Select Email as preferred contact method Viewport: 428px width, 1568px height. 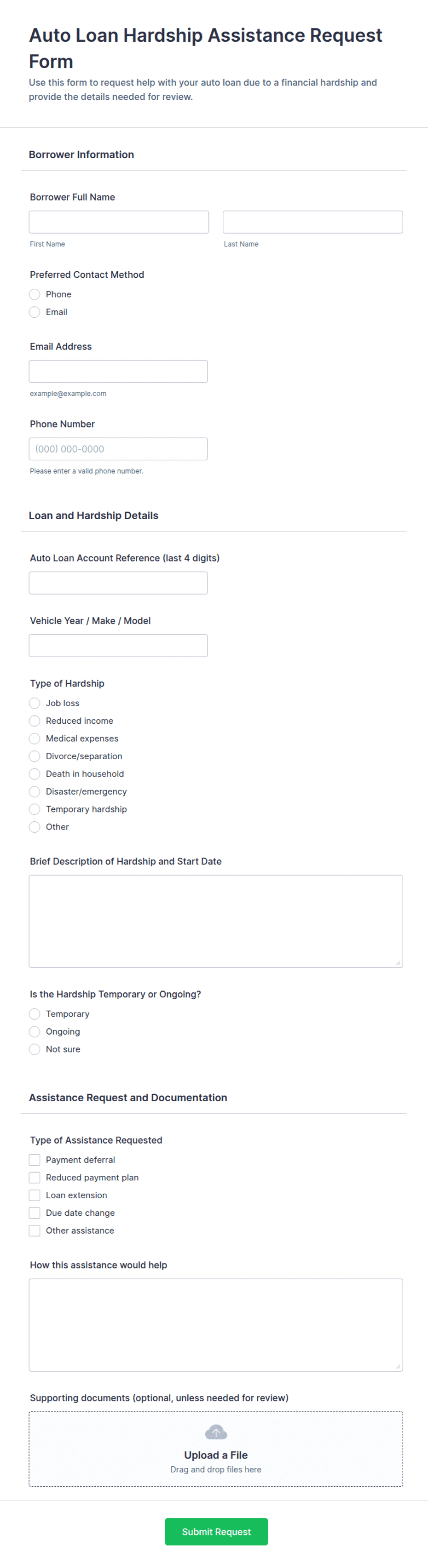35,312
